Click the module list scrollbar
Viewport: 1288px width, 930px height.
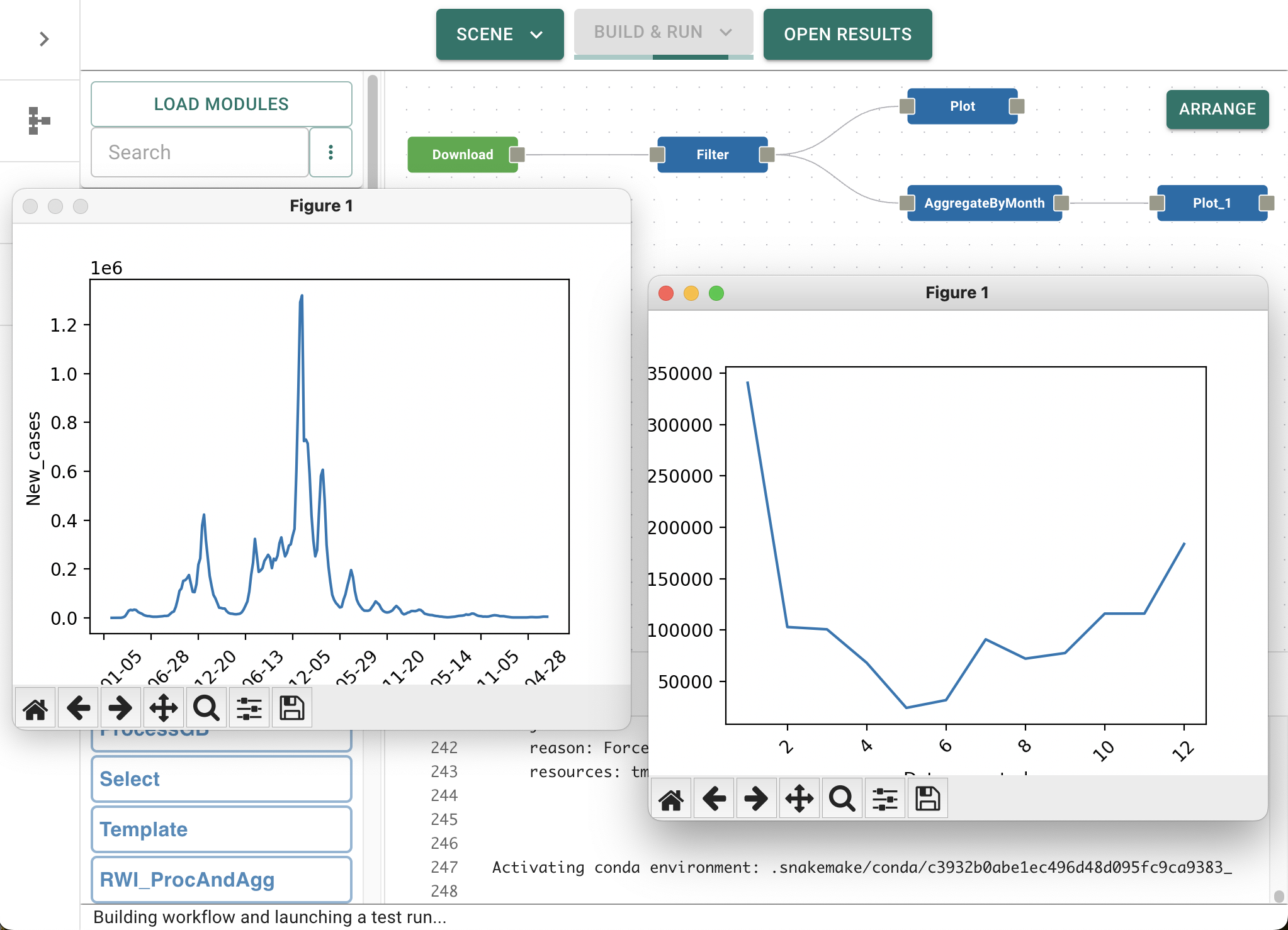pyautogui.click(x=373, y=132)
